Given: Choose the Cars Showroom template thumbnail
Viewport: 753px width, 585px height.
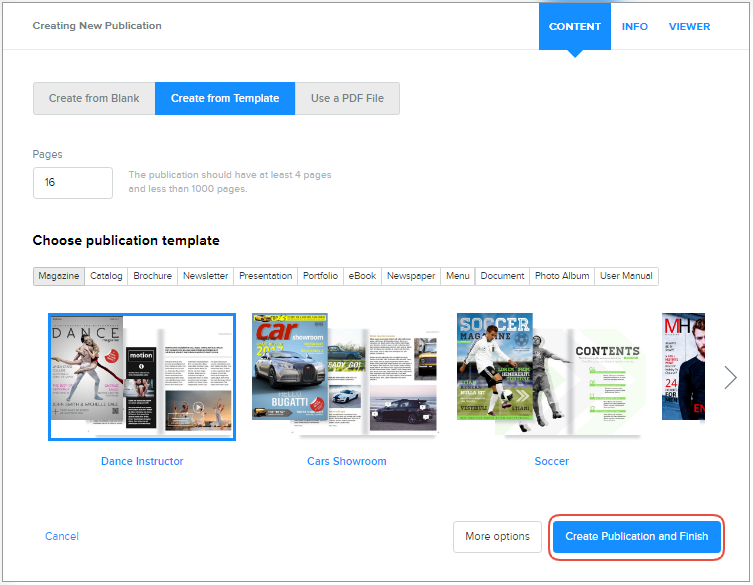Looking at the screenshot, I should pos(345,375).
